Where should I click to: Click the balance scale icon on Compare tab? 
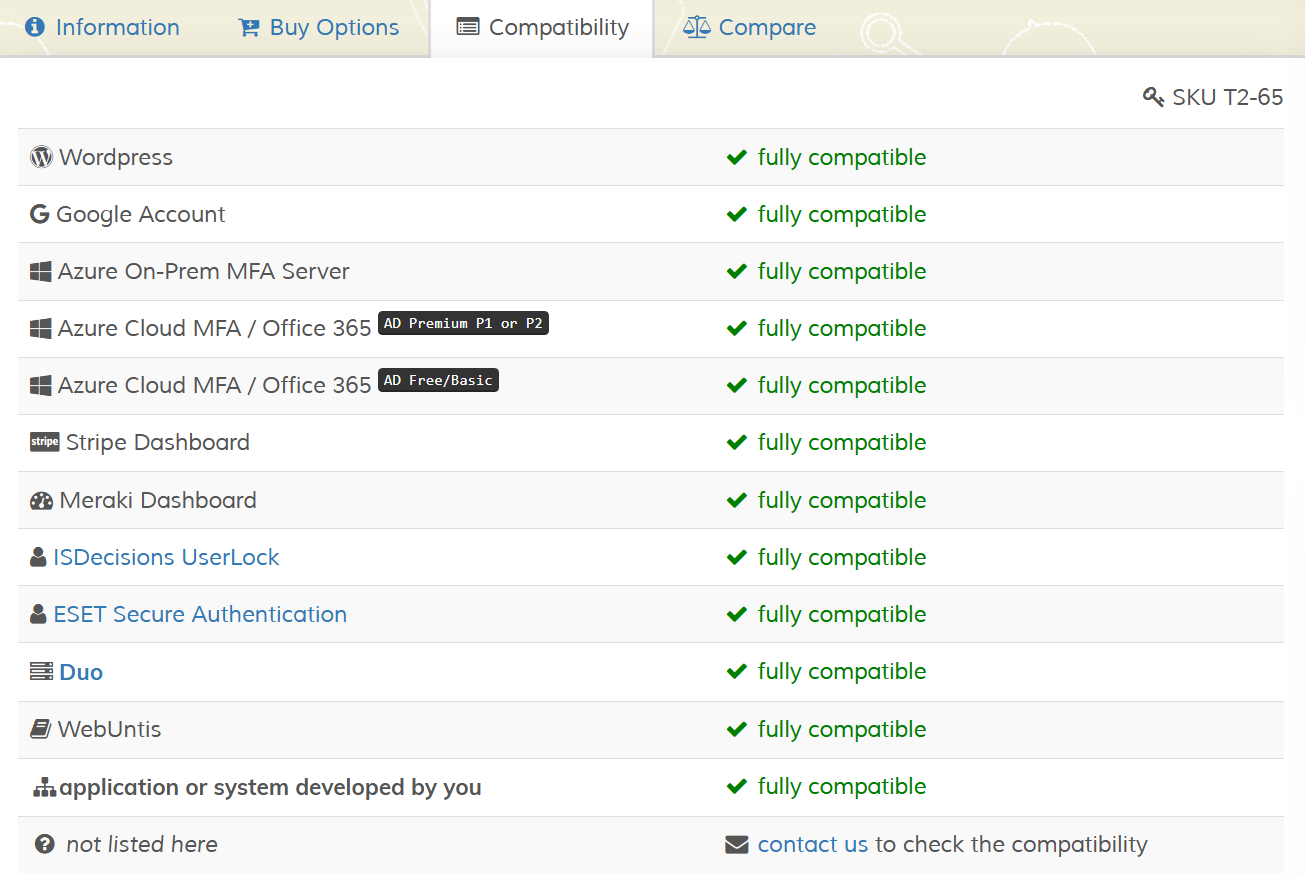696,27
